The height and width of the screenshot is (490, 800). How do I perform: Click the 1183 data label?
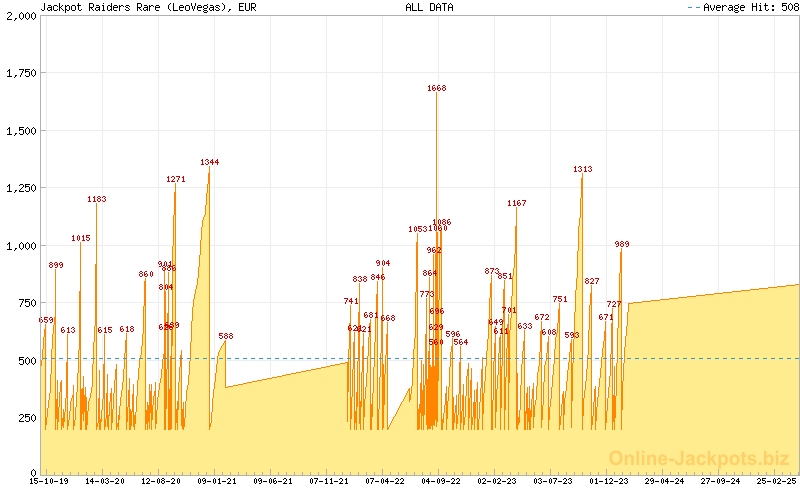[x=97, y=199]
